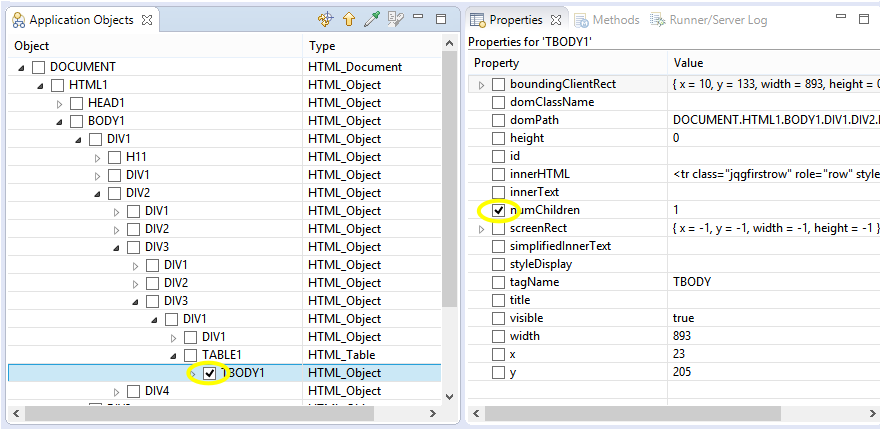The width and height of the screenshot is (881, 430).
Task: Click the refresh objects toolbar icon
Action: pos(325,19)
